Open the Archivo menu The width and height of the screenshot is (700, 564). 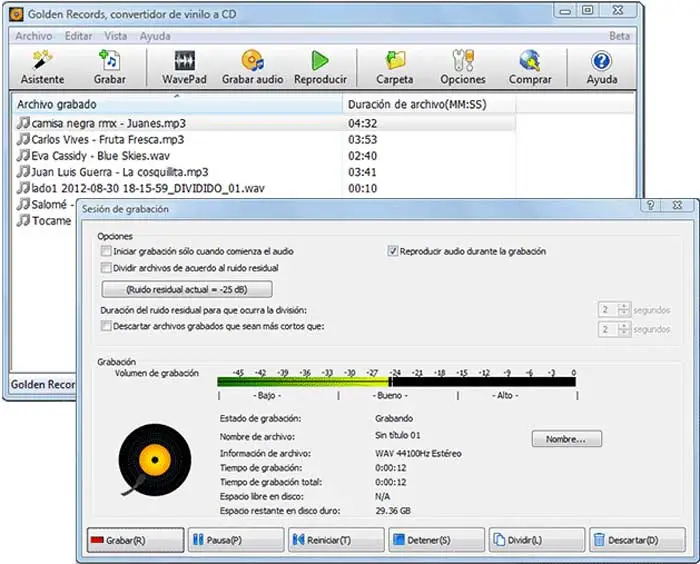tap(34, 36)
